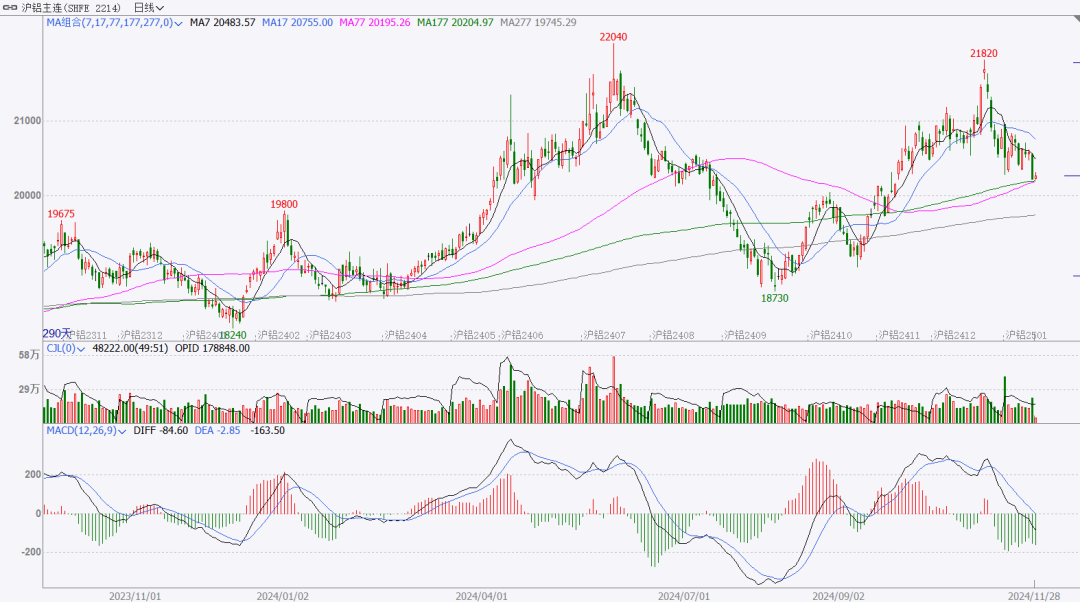Click the 18730 low price marker
The height and width of the screenshot is (602, 1080).
click(774, 298)
